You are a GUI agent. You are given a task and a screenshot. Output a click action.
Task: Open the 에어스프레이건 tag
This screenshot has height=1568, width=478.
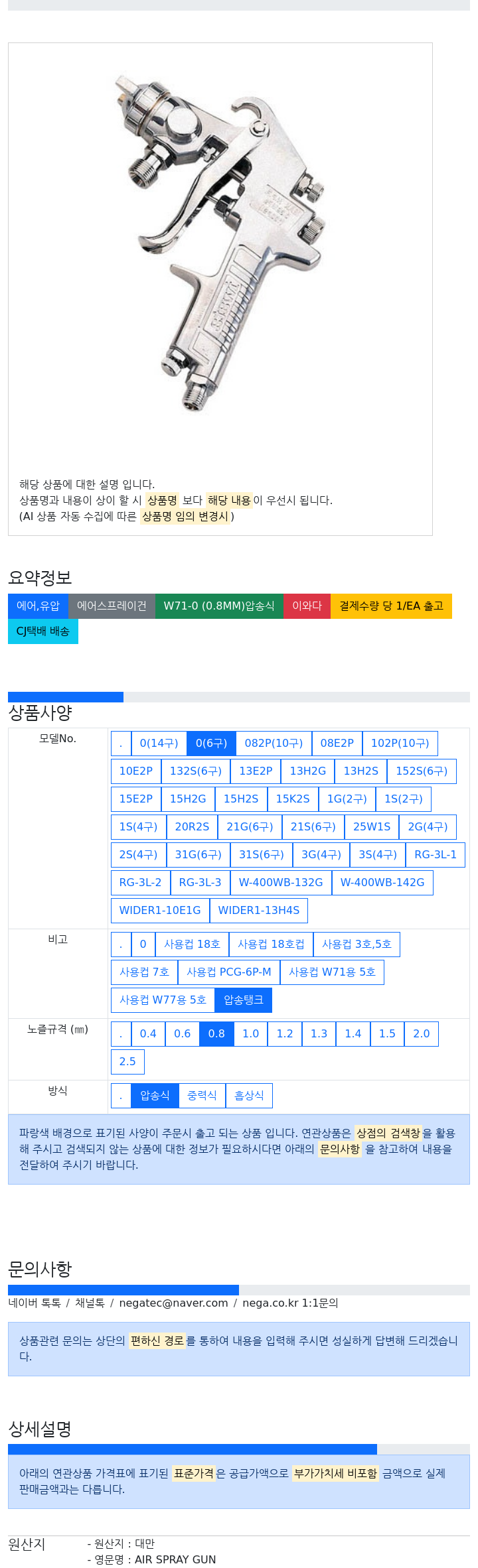point(112,606)
